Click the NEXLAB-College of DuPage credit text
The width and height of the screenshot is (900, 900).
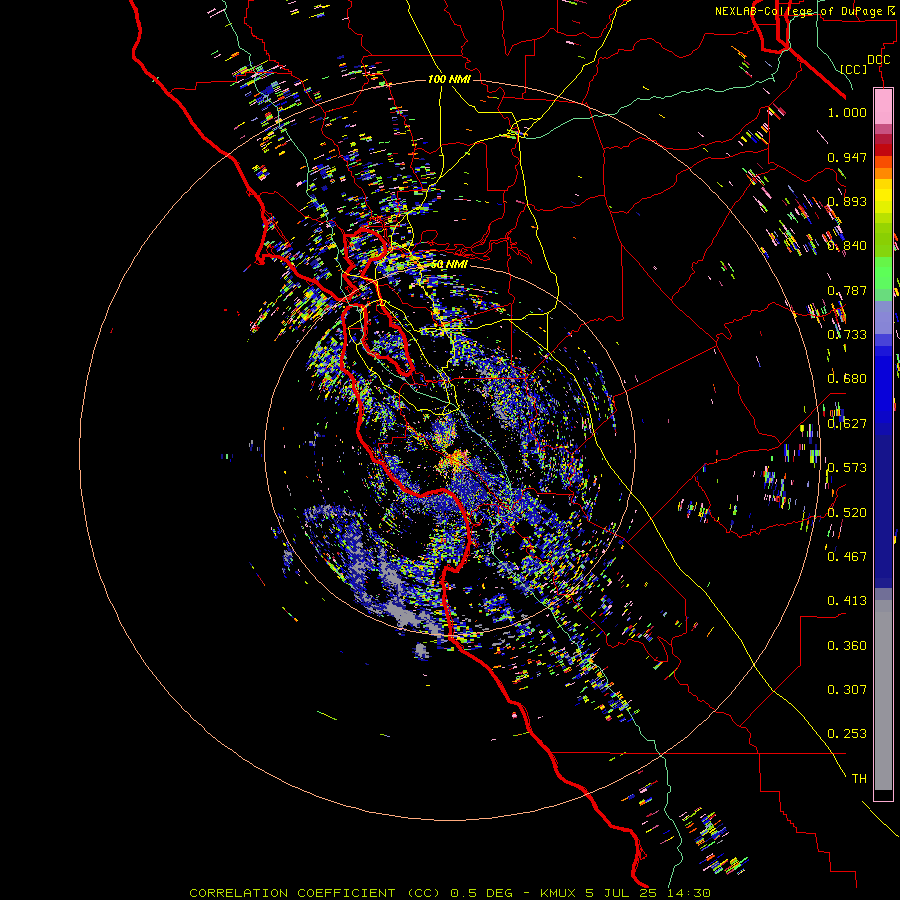799,11
